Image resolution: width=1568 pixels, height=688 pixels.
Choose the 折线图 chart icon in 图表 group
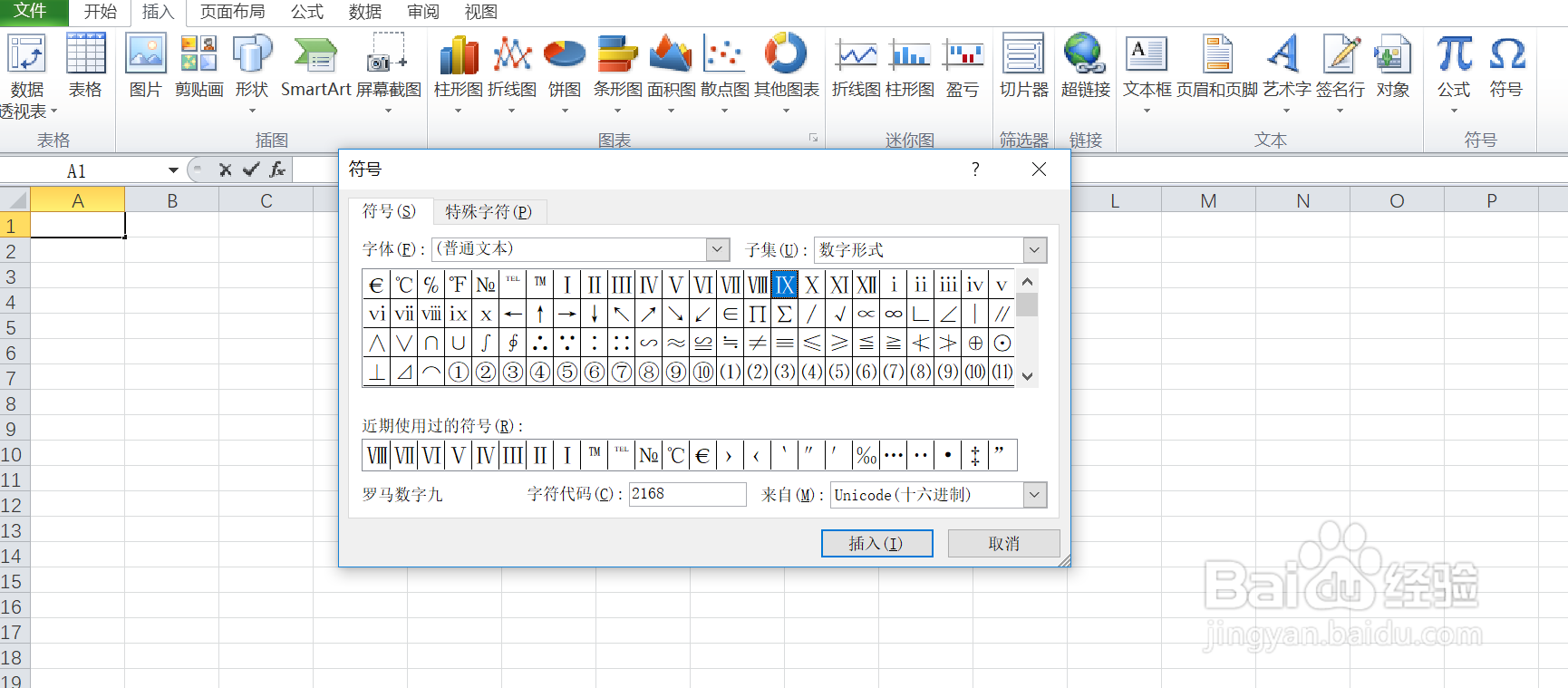512,54
